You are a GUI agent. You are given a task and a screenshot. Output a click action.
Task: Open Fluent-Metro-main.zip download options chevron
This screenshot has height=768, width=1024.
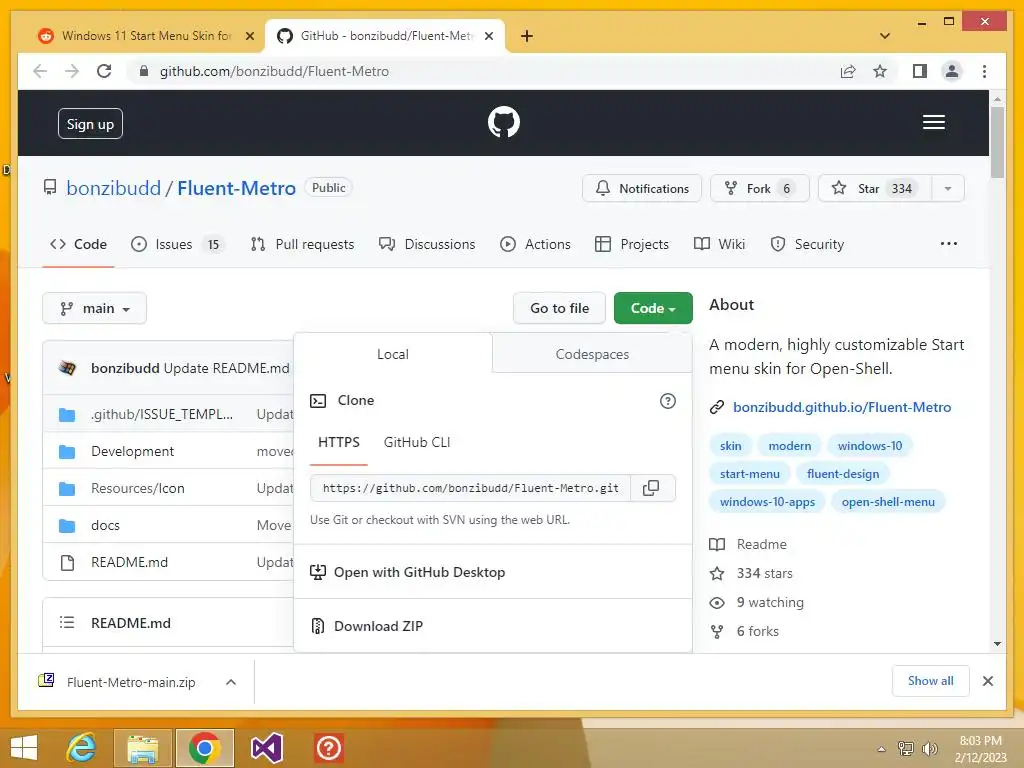click(231, 682)
